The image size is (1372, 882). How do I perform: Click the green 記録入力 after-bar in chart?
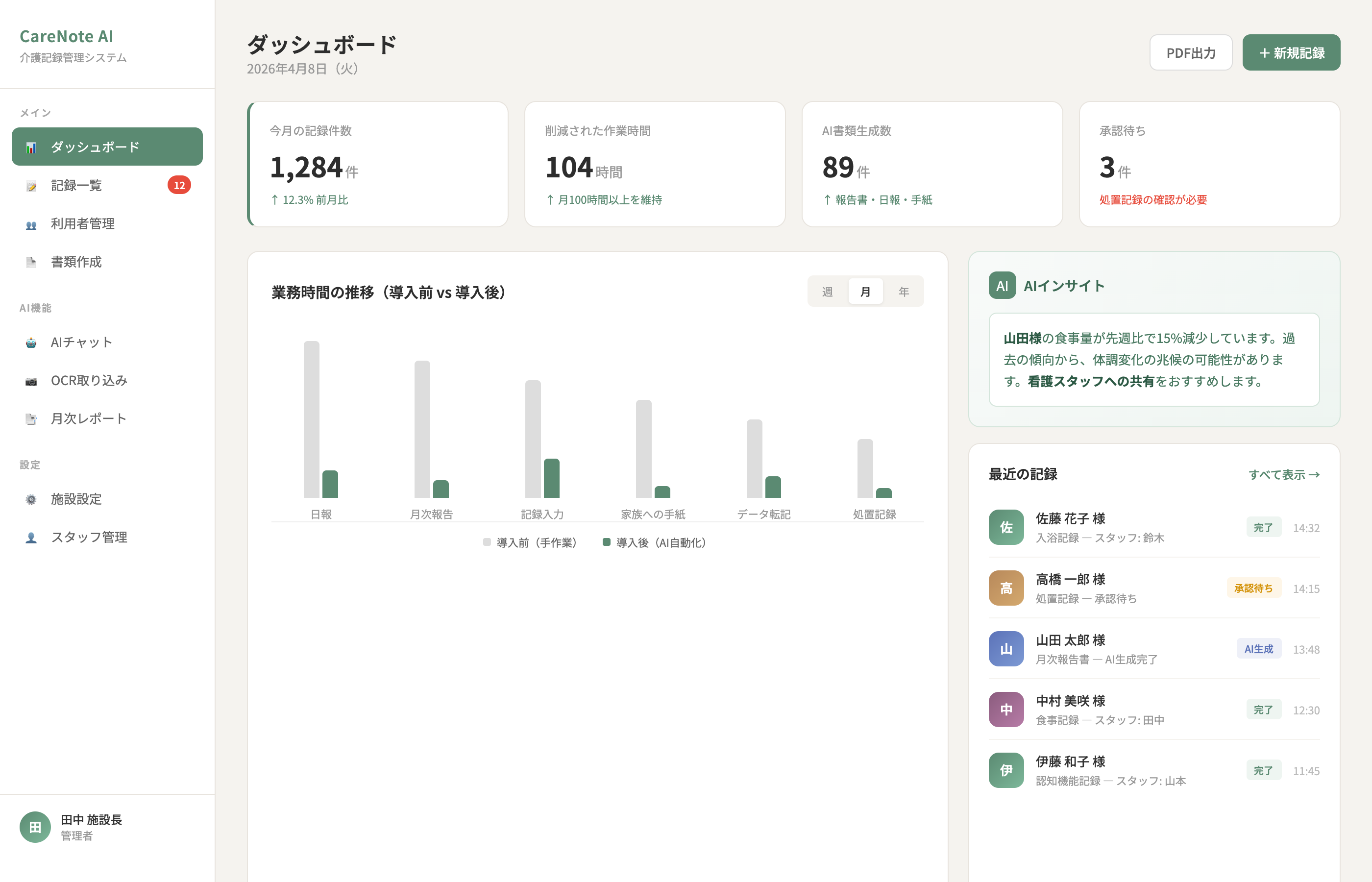pos(551,478)
